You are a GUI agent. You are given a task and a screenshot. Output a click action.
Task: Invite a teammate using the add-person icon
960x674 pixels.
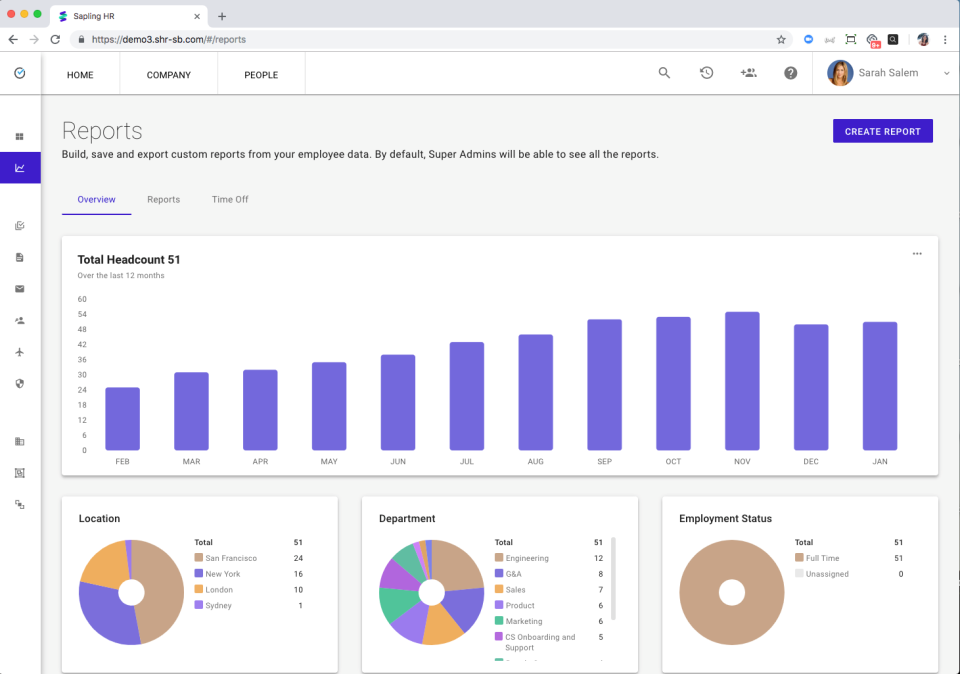click(x=748, y=73)
